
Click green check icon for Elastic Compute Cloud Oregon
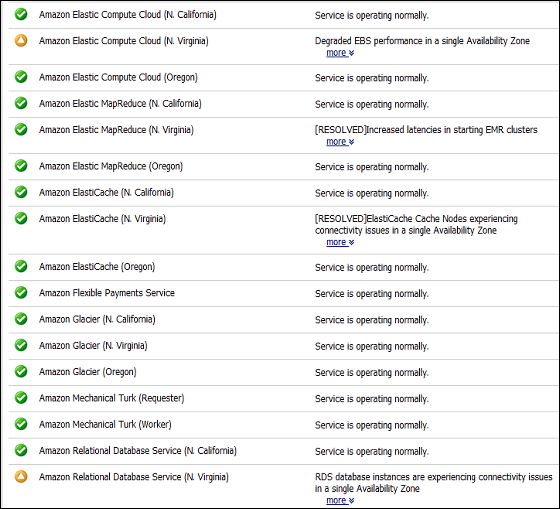point(21,77)
